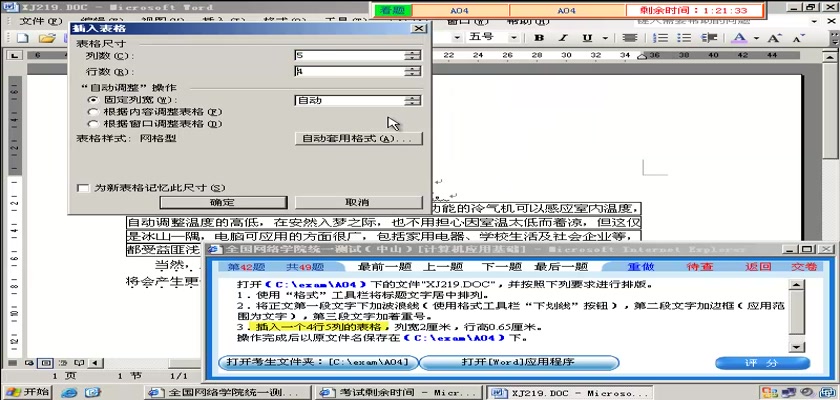Apply the font color A button
This screenshot has height=400, width=840.
(739, 38)
